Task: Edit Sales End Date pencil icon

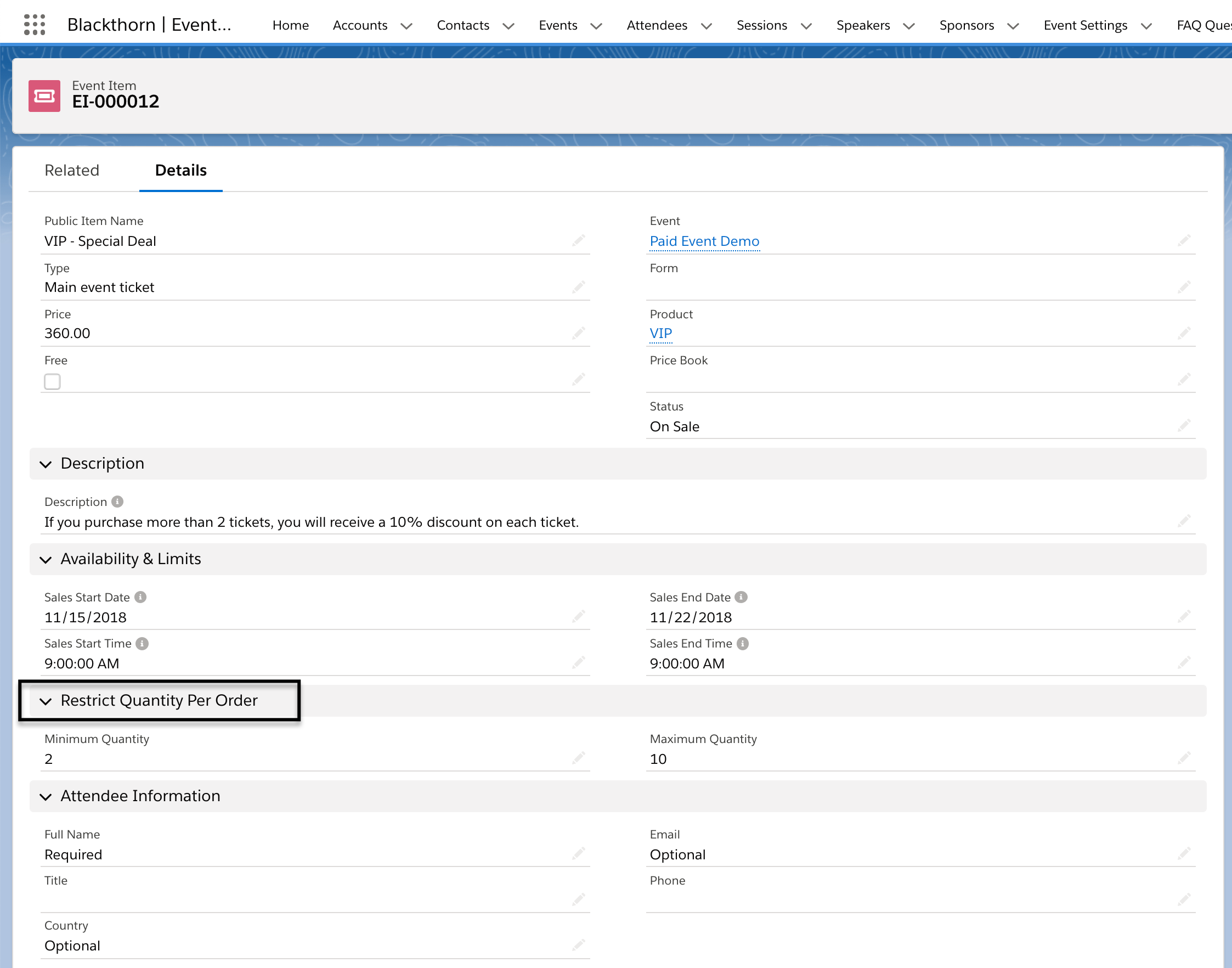Action: tap(1184, 616)
